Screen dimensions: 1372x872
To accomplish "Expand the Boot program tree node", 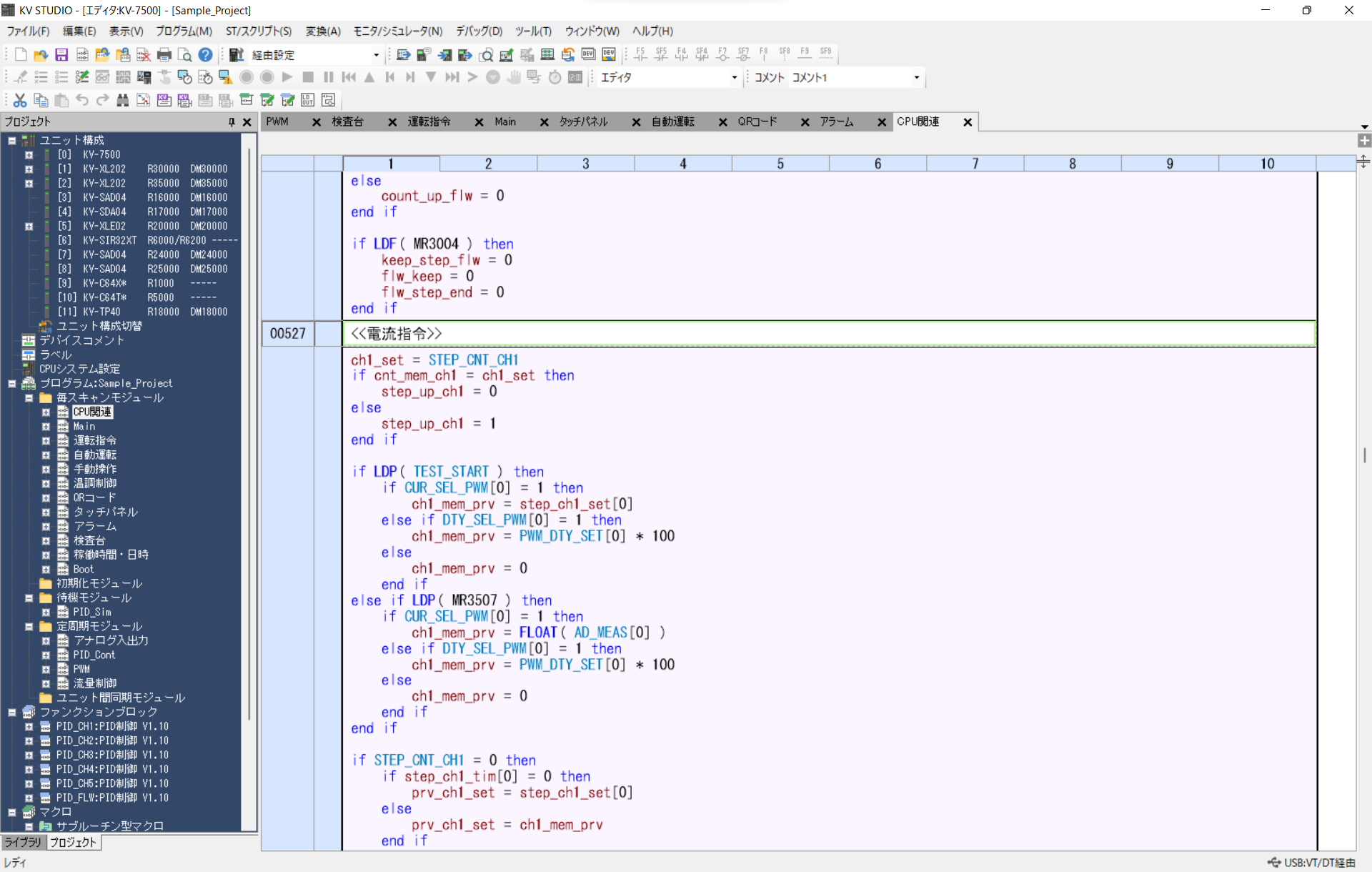I will [x=46, y=570].
